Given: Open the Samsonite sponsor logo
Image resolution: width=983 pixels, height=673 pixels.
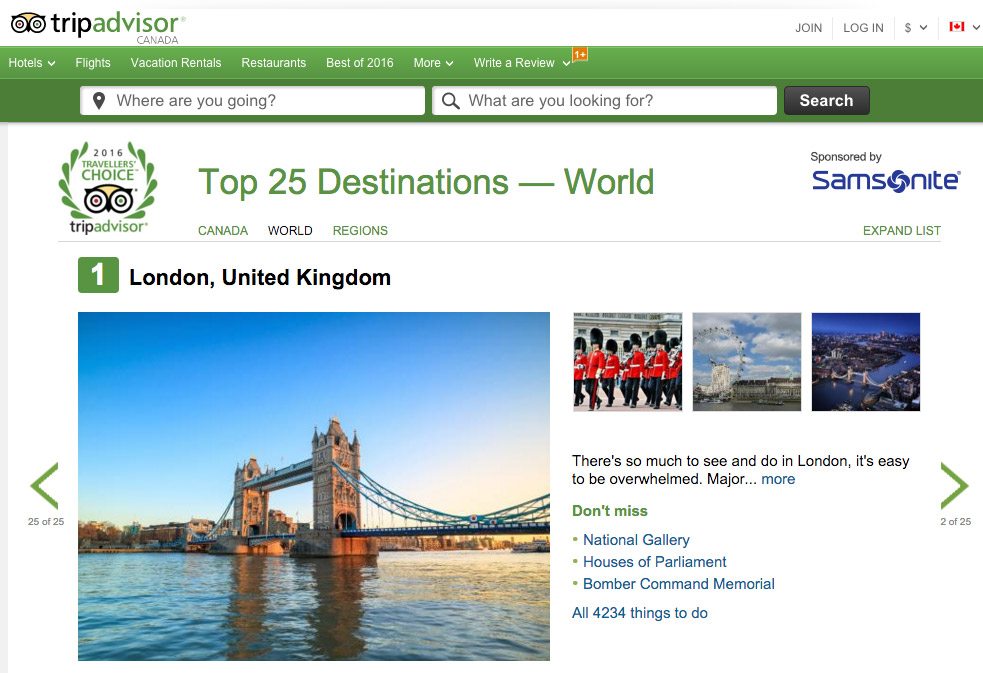Looking at the screenshot, I should [885, 180].
